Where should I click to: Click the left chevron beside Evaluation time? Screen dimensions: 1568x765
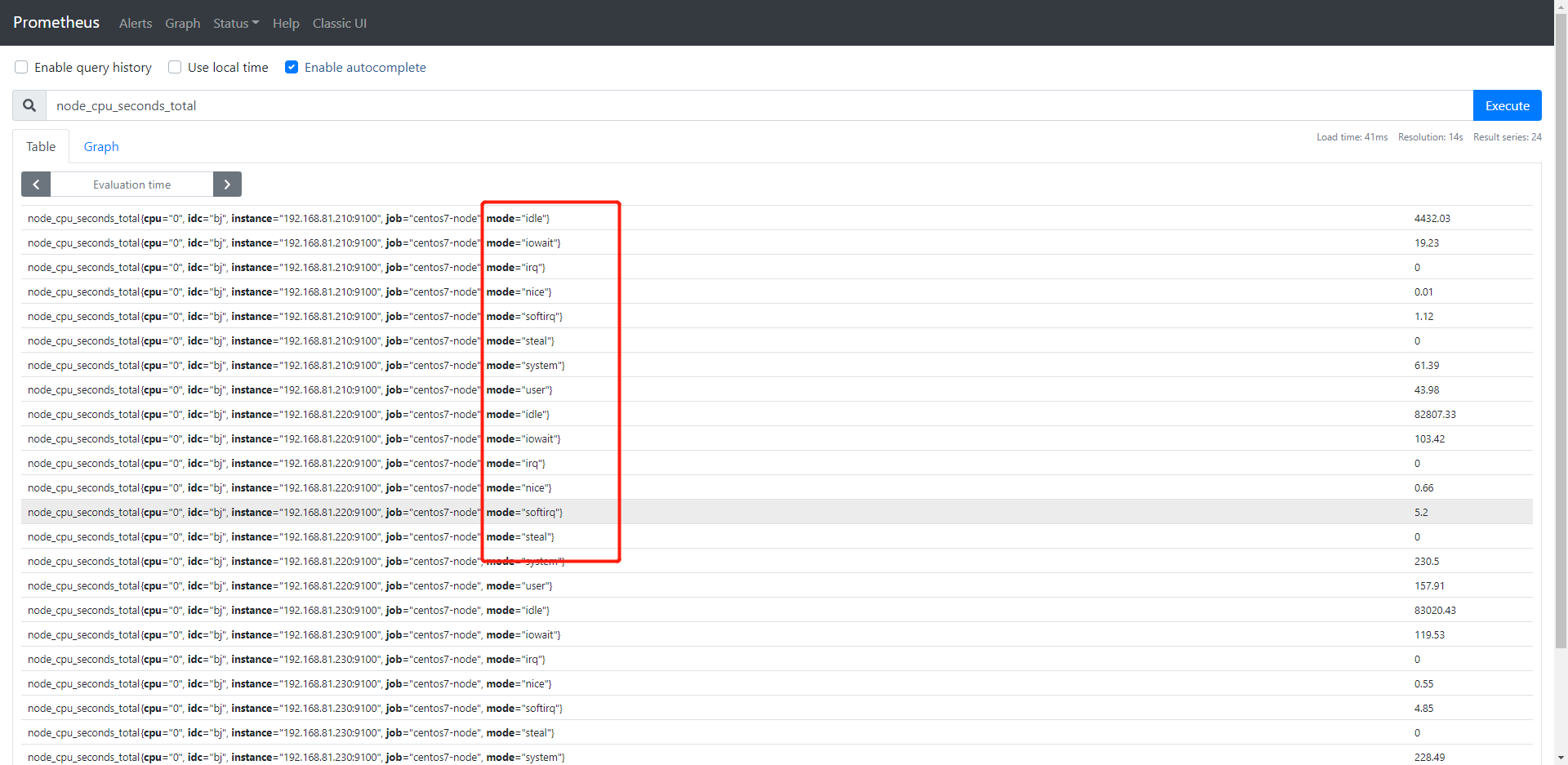[35, 184]
